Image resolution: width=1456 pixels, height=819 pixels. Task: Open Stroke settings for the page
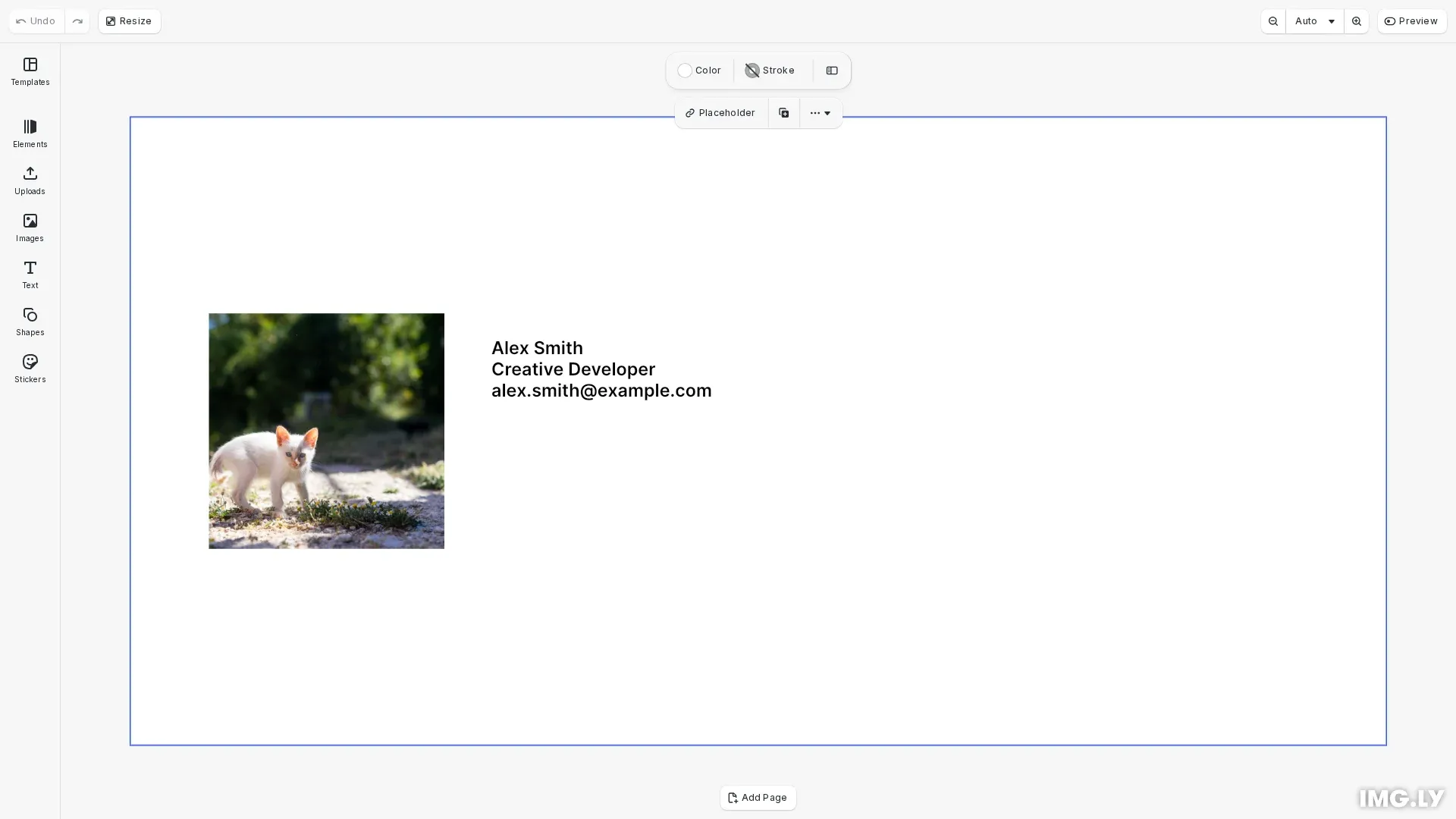coord(769,70)
